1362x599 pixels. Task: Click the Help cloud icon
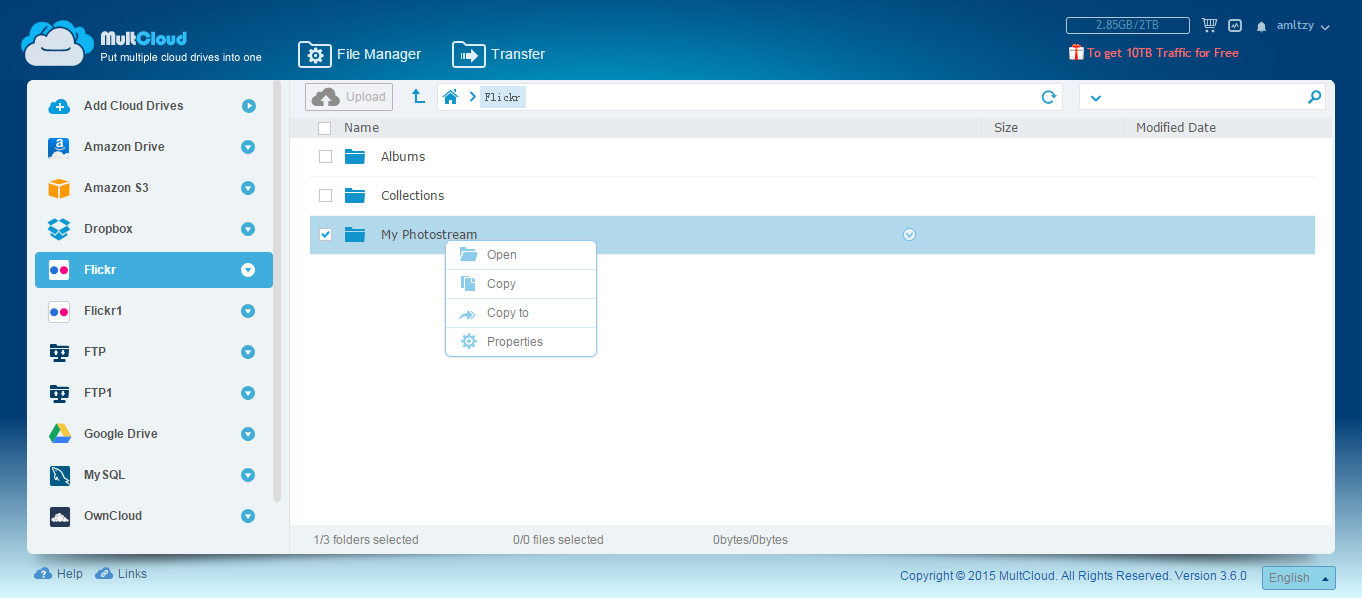click(43, 574)
